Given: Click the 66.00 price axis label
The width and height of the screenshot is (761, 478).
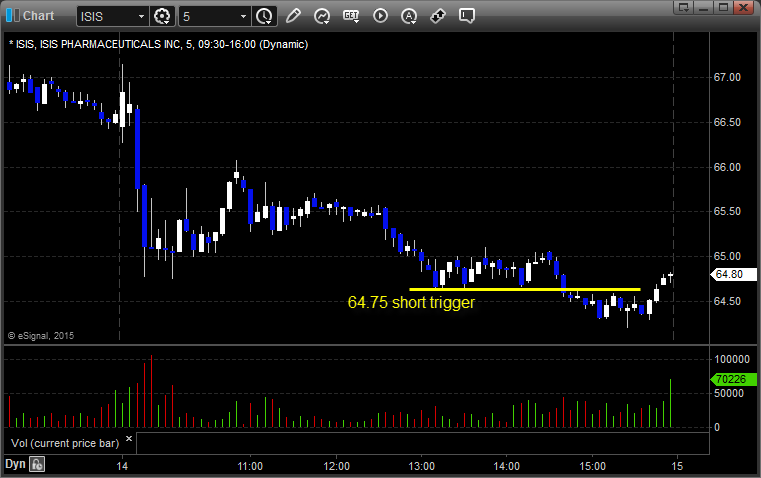Looking at the screenshot, I should click(727, 167).
